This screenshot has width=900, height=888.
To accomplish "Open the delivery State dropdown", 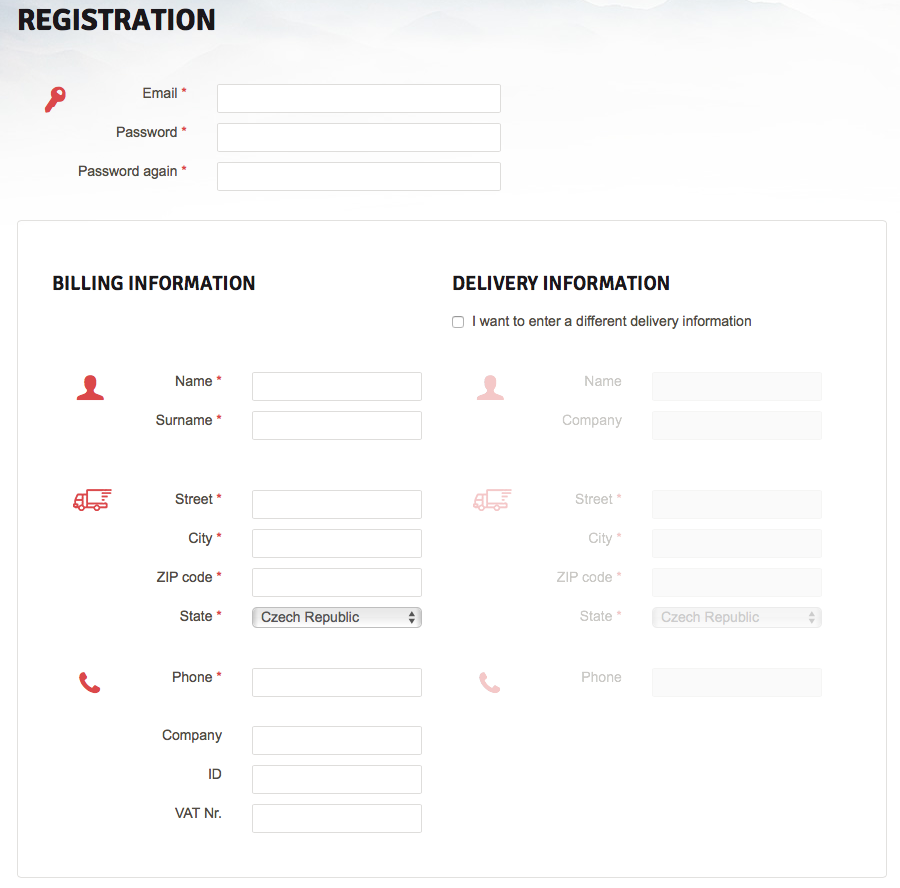I will [x=737, y=617].
